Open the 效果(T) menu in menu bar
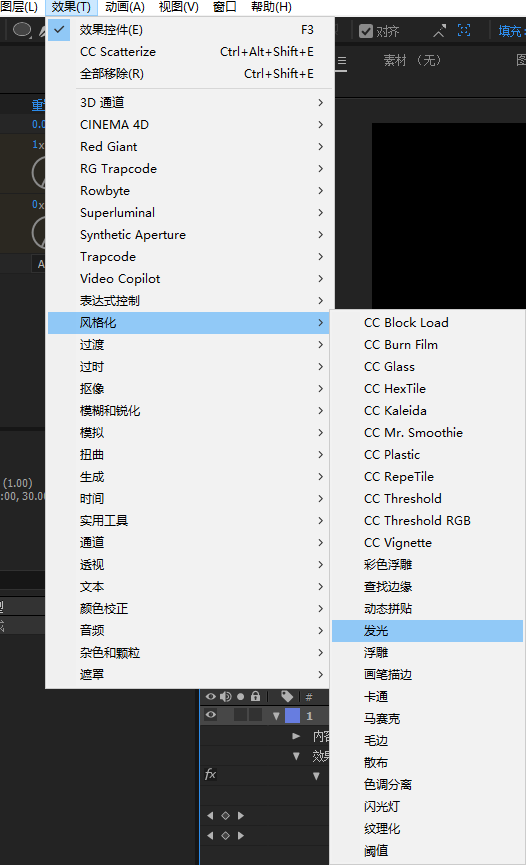 71,7
